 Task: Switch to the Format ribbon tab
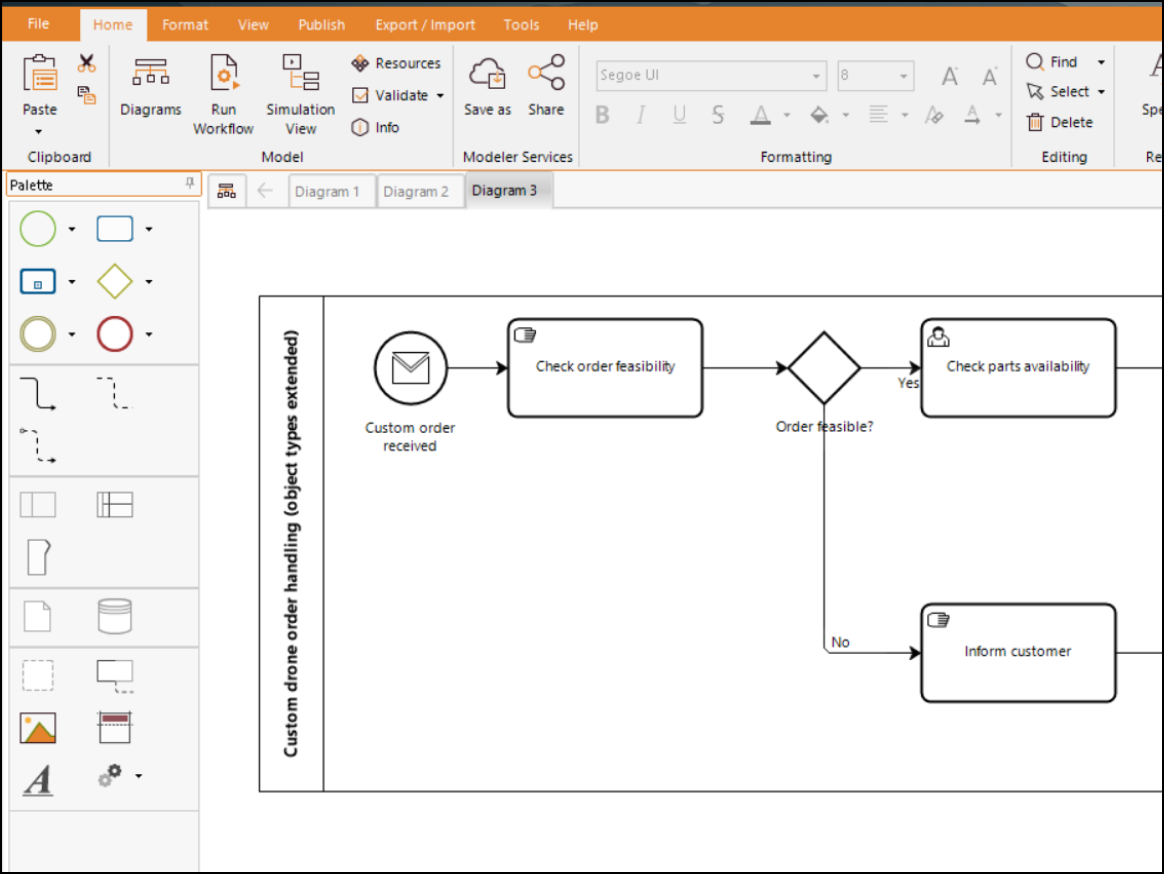click(x=185, y=25)
